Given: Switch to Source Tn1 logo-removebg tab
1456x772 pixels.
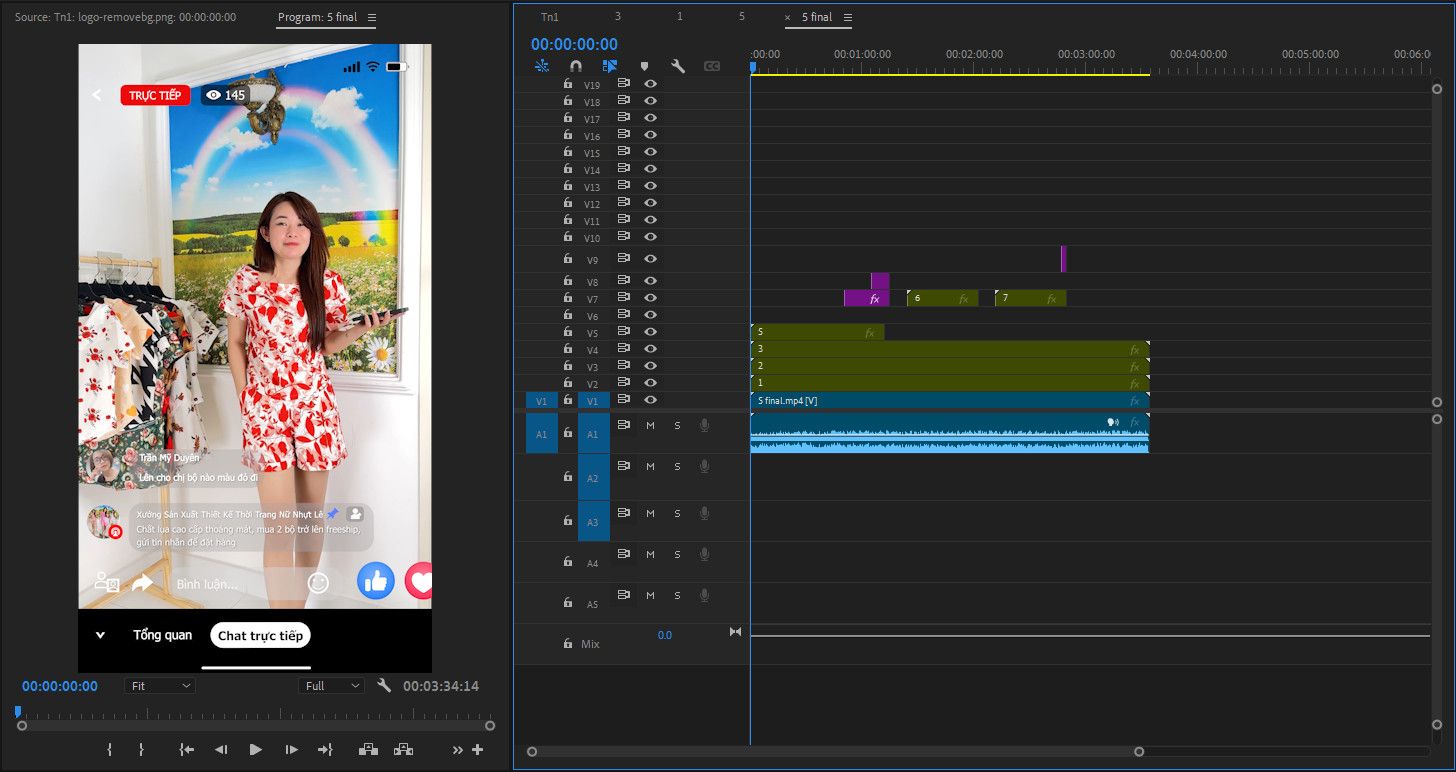Looking at the screenshot, I should point(125,17).
